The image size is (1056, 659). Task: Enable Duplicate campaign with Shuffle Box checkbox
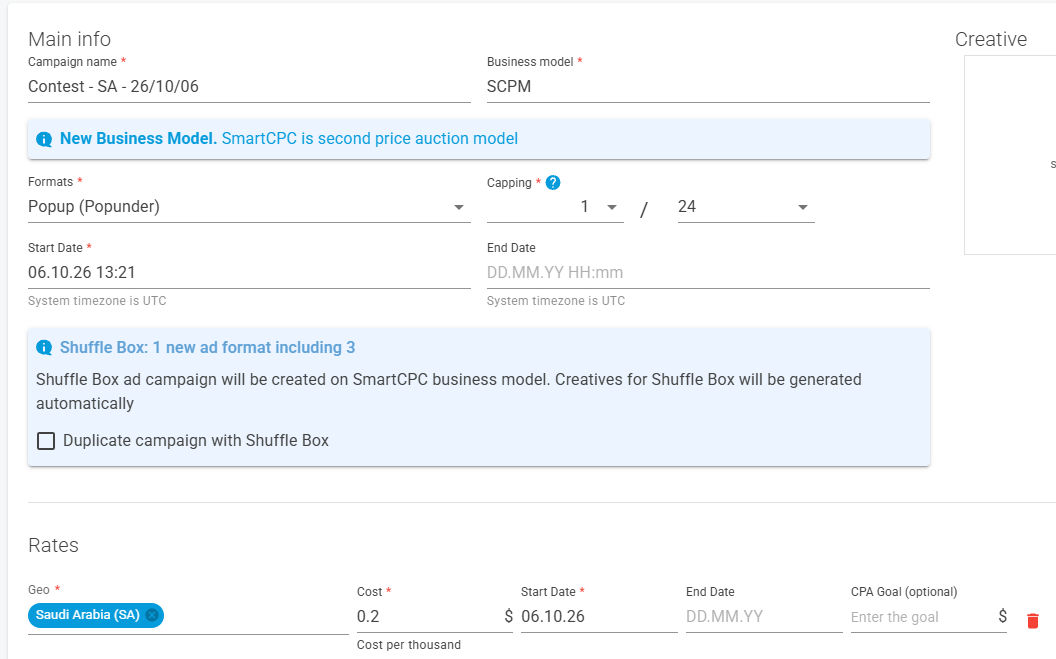coord(46,441)
